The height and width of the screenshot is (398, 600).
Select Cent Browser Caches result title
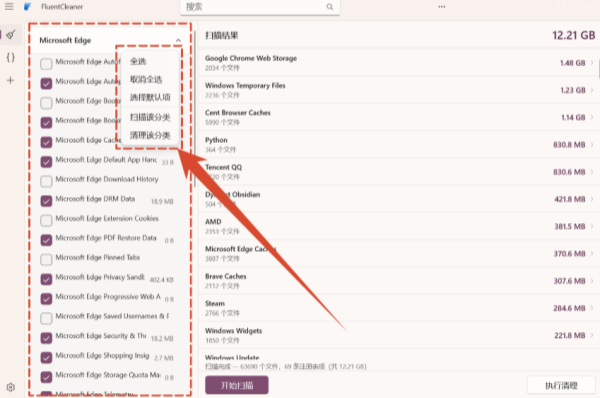pos(238,113)
